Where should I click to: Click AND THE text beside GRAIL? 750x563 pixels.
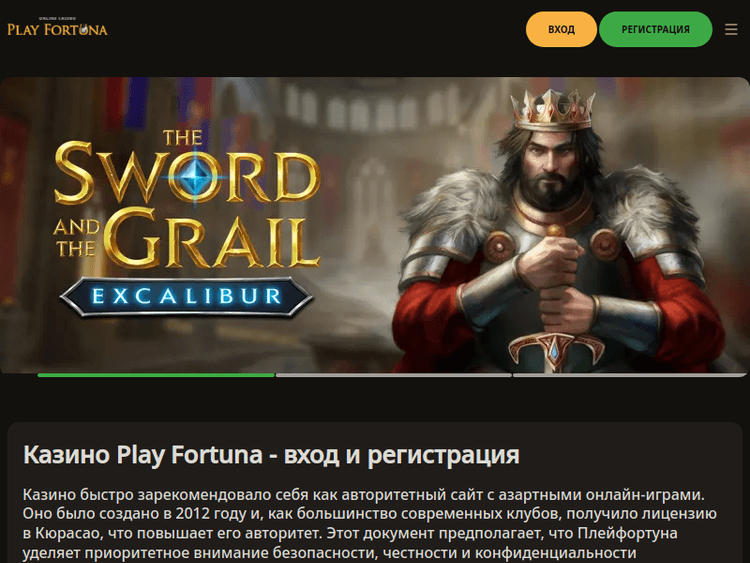(x=77, y=238)
